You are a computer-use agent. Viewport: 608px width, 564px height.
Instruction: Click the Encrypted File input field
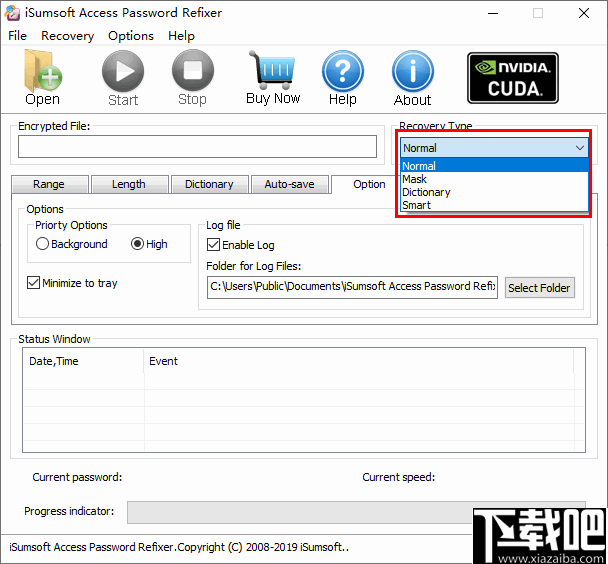(x=197, y=147)
